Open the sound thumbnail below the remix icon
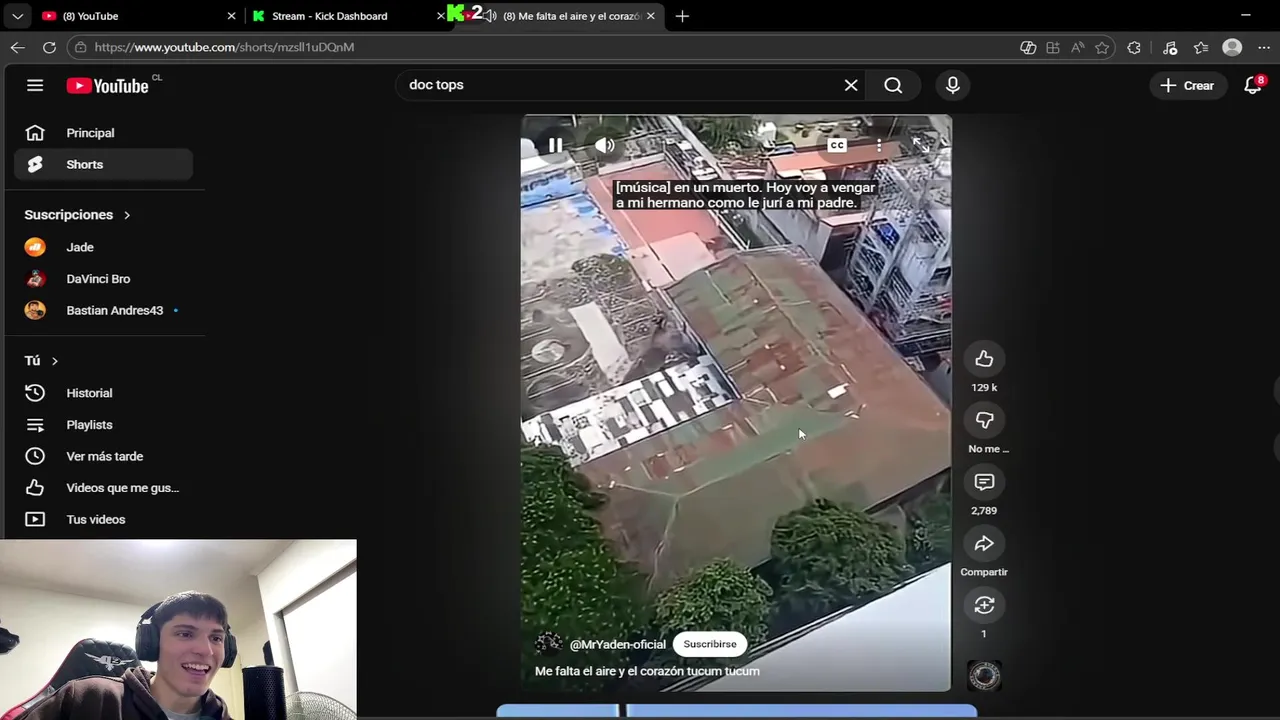This screenshot has width=1280, height=720. 984,676
